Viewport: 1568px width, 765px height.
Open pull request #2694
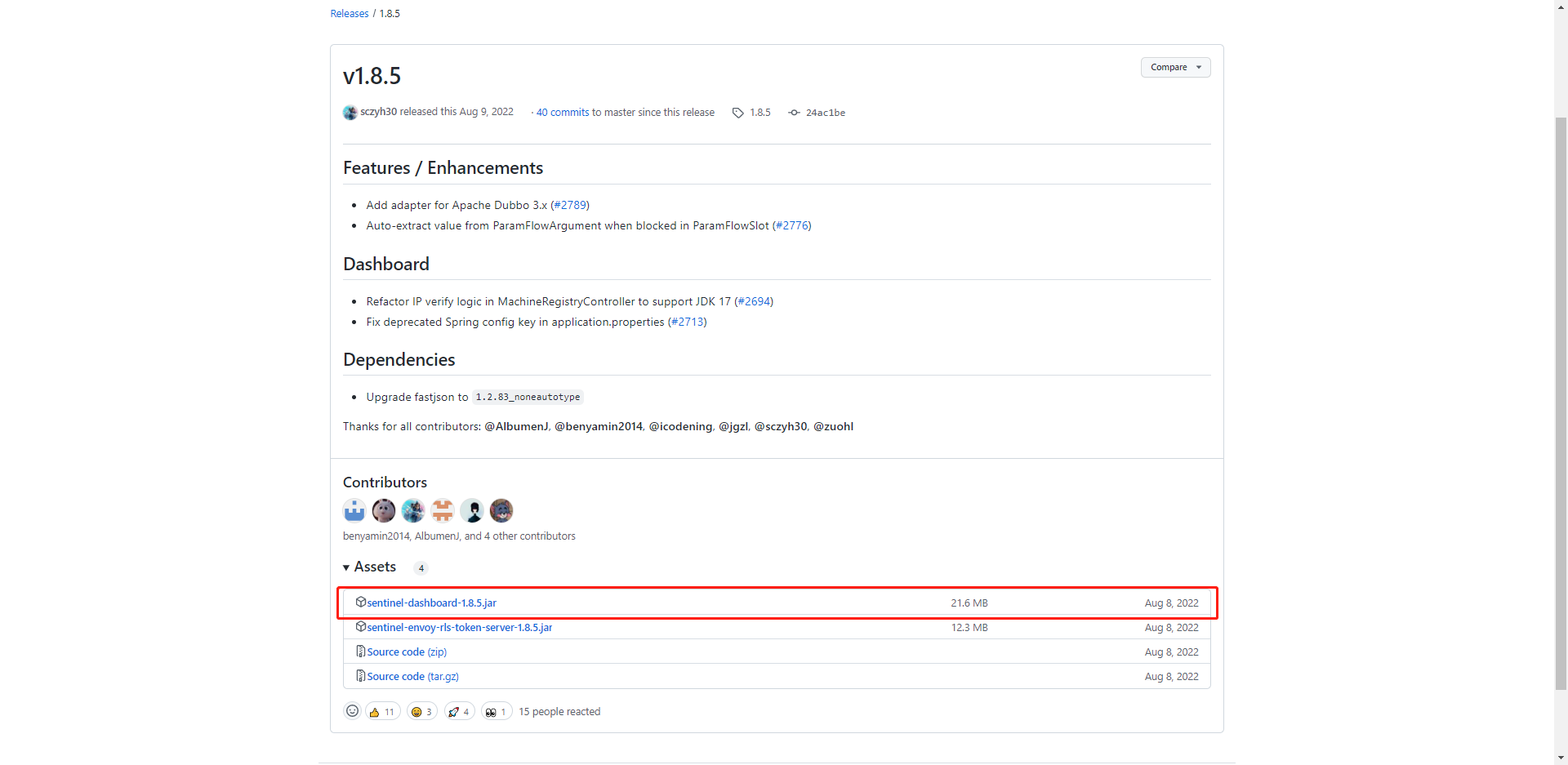point(754,301)
